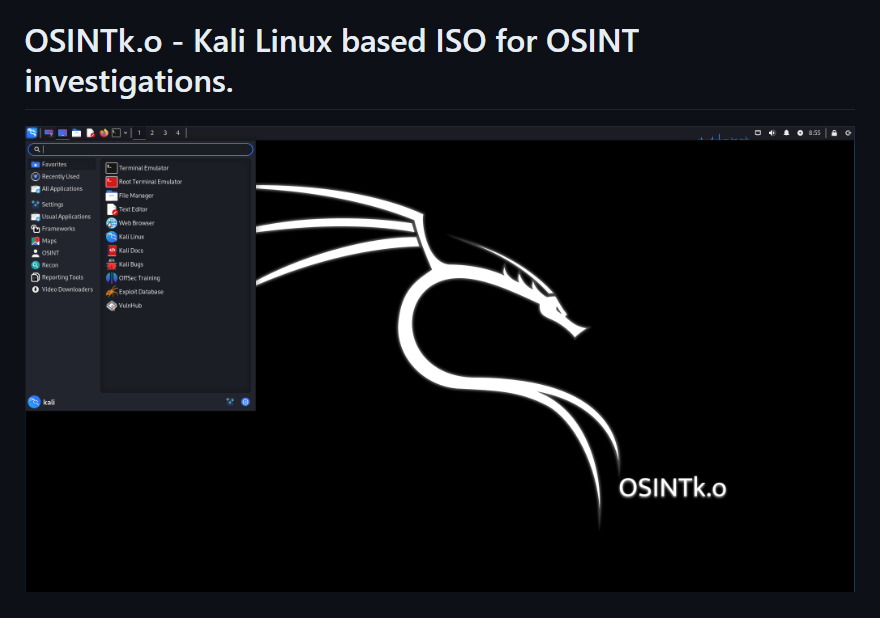The width and height of the screenshot is (880, 618).
Task: Click the blue round session icon in menu footer
Action: click(x=245, y=402)
